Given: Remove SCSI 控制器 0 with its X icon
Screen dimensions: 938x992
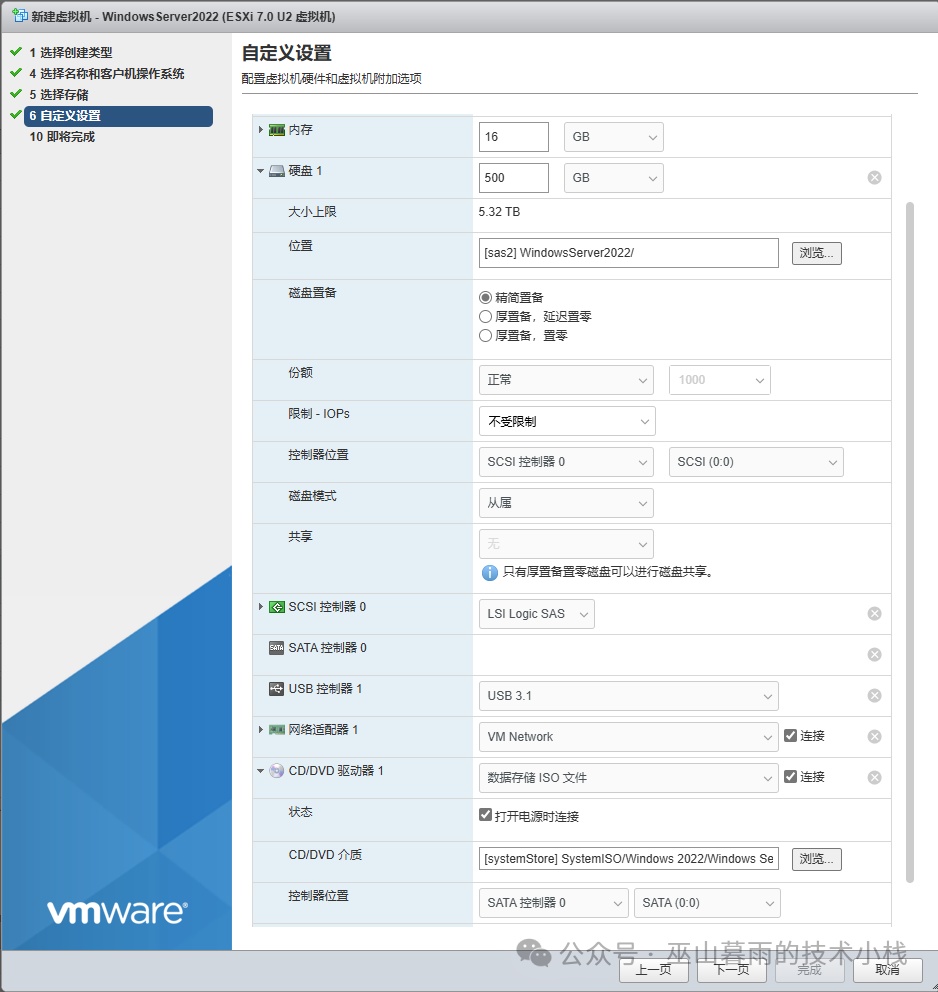Looking at the screenshot, I should [x=874, y=614].
